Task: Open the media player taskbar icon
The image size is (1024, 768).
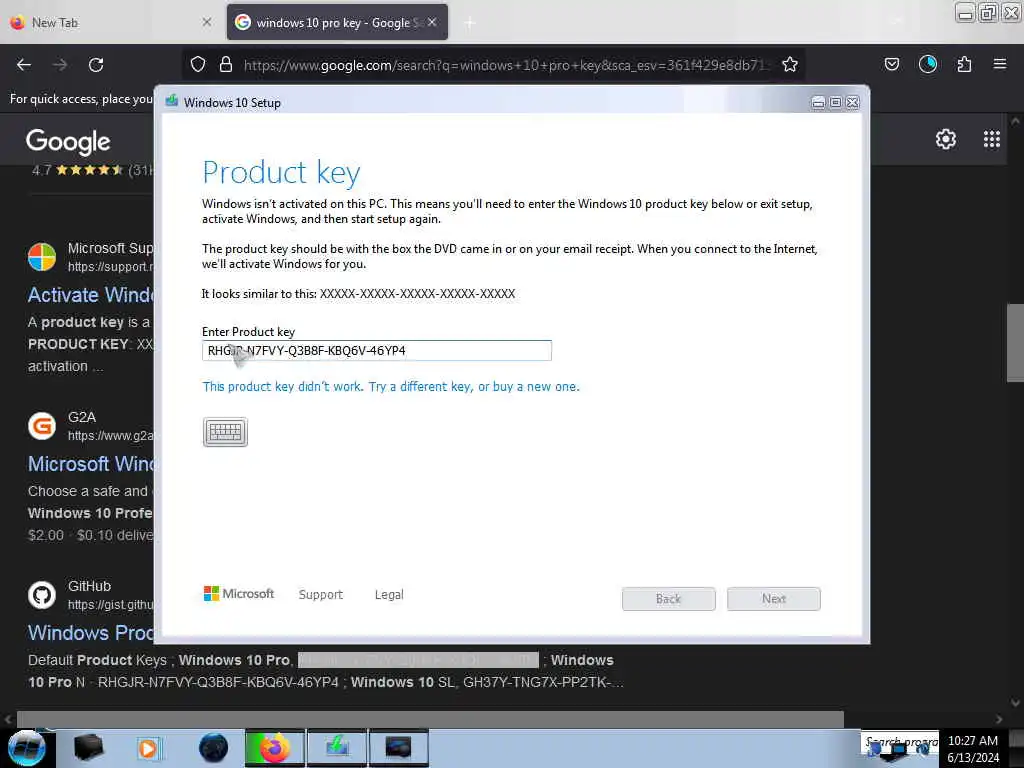Action: 149,748
